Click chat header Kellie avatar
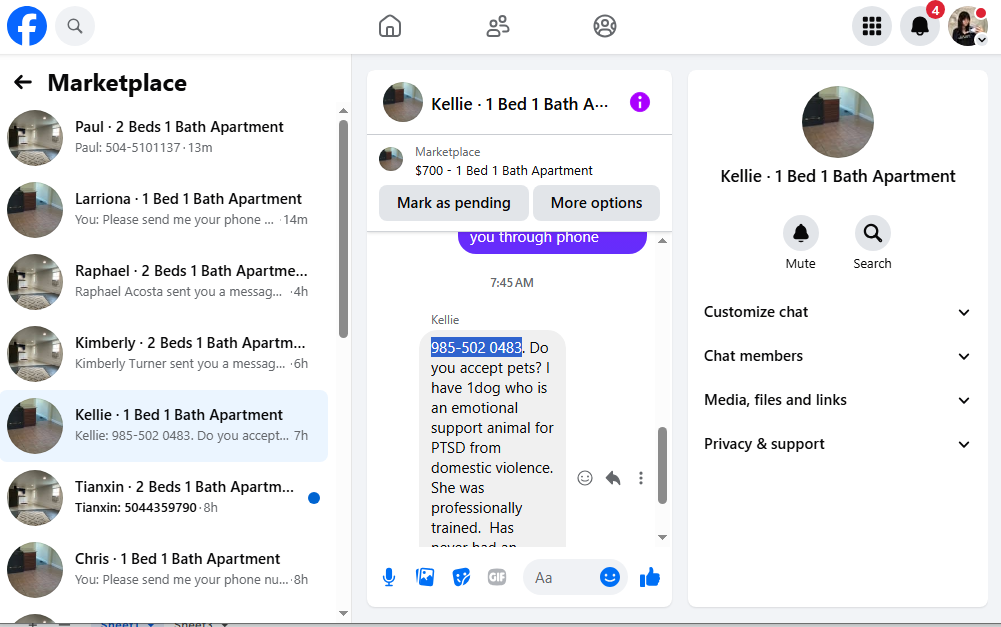Image resolution: width=1001 pixels, height=627 pixels. pyautogui.click(x=402, y=102)
